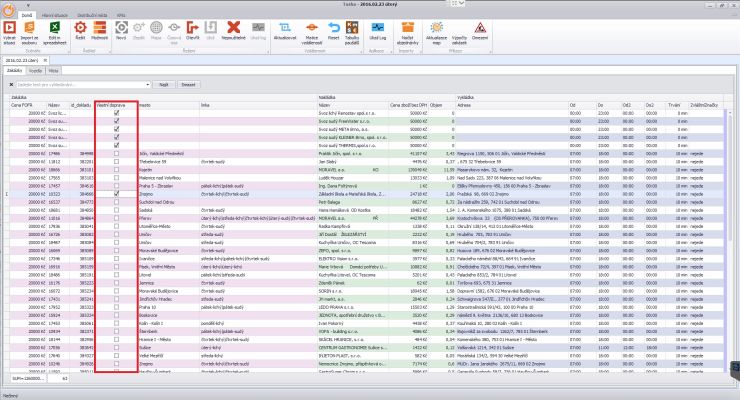This screenshot has width=740, height=400.
Task: Switch to KPIs ribbon tab
Action: pos(121,15)
